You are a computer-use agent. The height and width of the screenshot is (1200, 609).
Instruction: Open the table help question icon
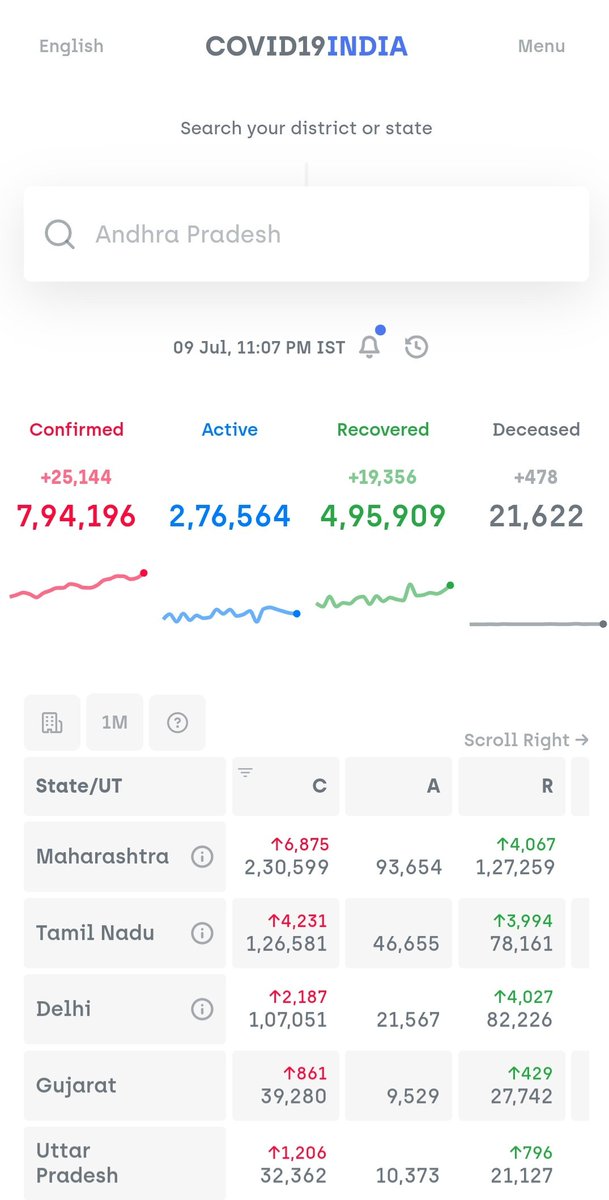click(x=177, y=722)
